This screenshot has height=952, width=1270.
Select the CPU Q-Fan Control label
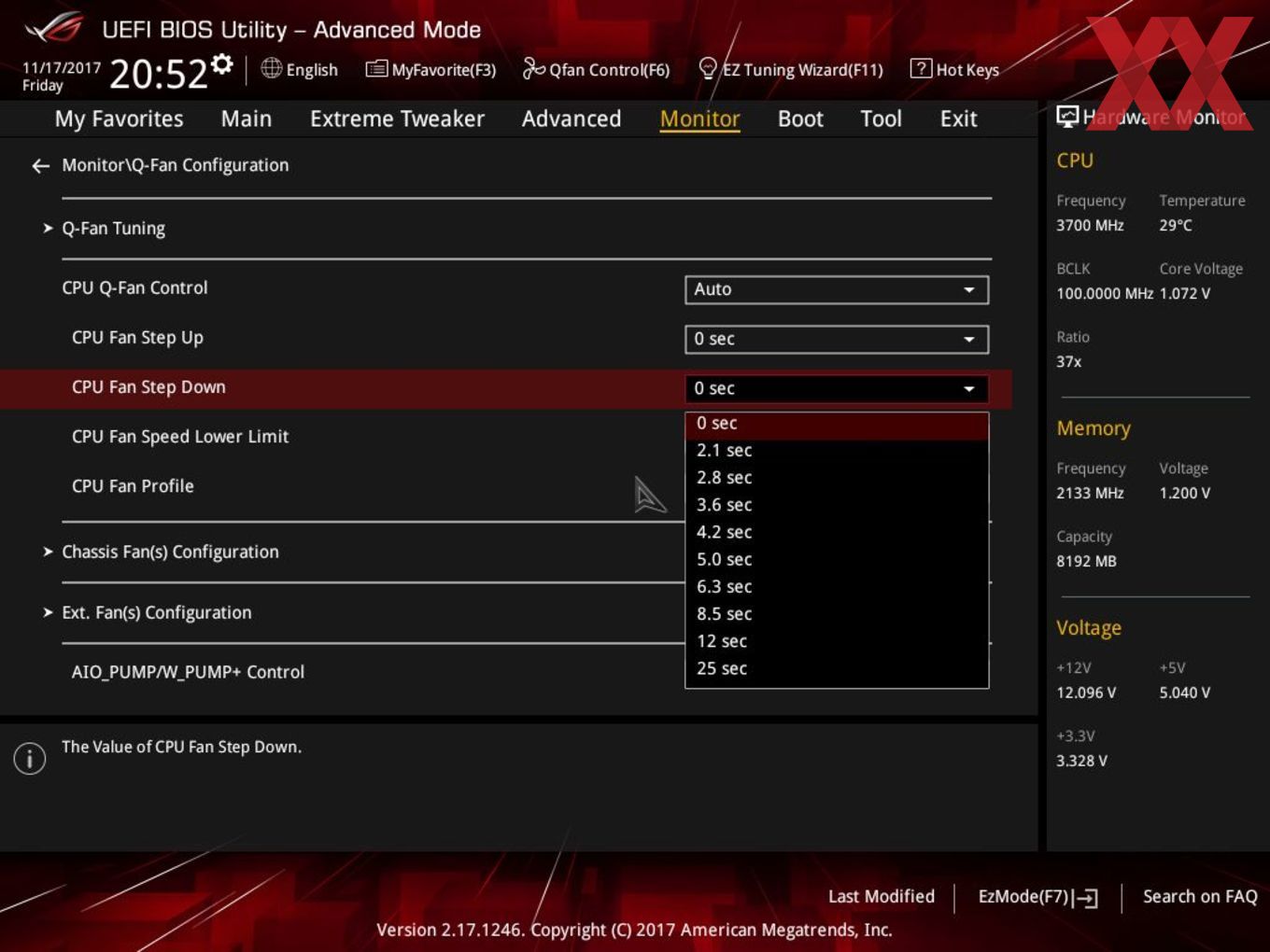[134, 288]
